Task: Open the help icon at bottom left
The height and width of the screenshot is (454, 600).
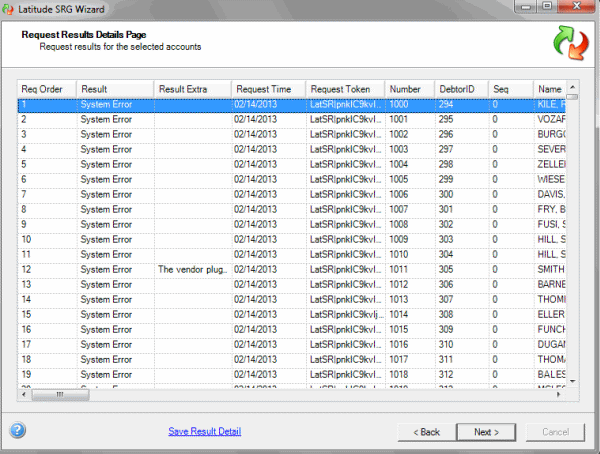Action: (18, 430)
